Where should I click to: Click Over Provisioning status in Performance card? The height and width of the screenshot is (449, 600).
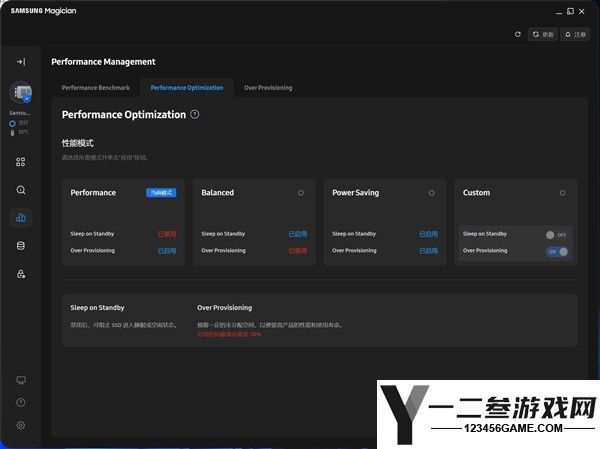(x=167, y=251)
